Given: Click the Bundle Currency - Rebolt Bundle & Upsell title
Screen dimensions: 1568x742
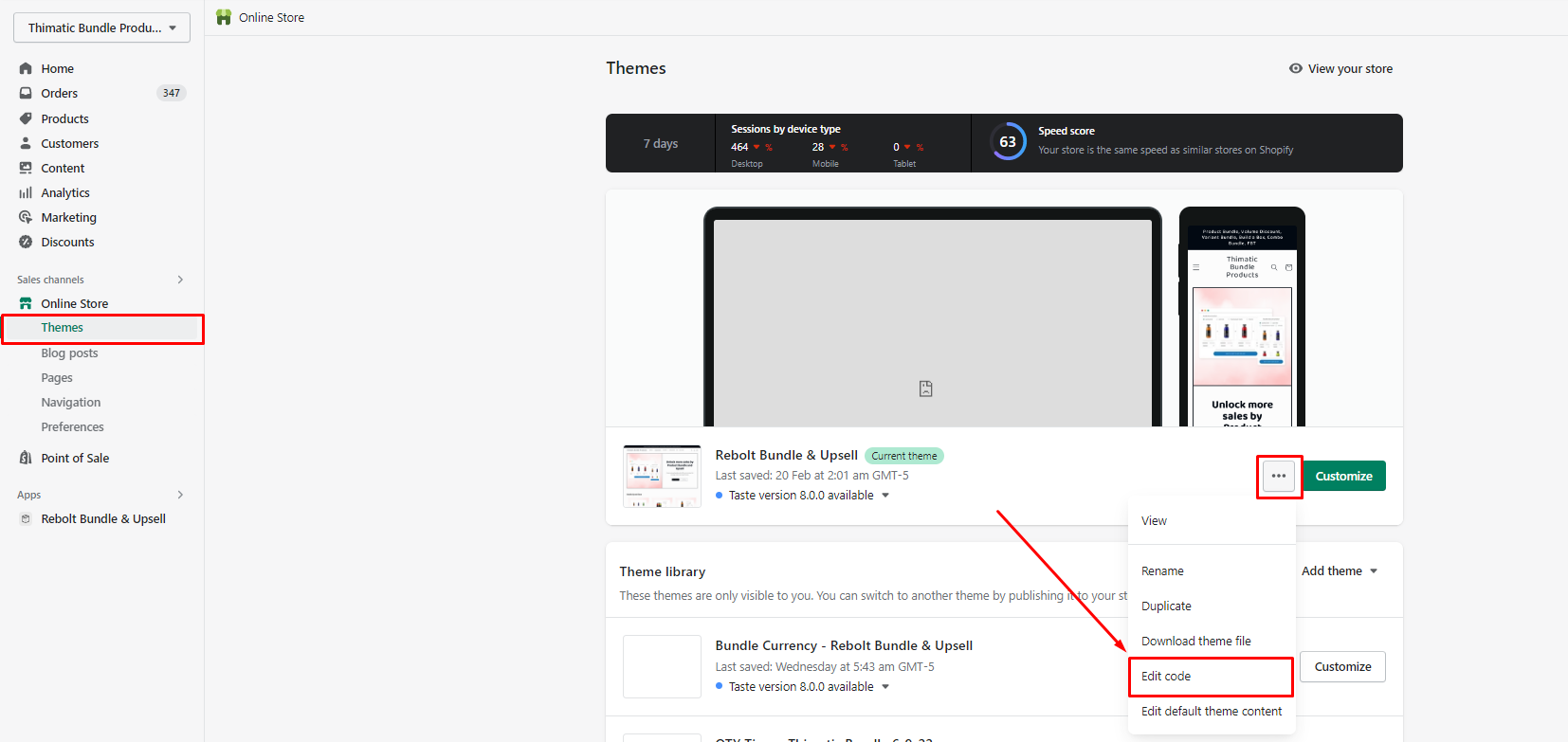Looking at the screenshot, I should point(844,645).
